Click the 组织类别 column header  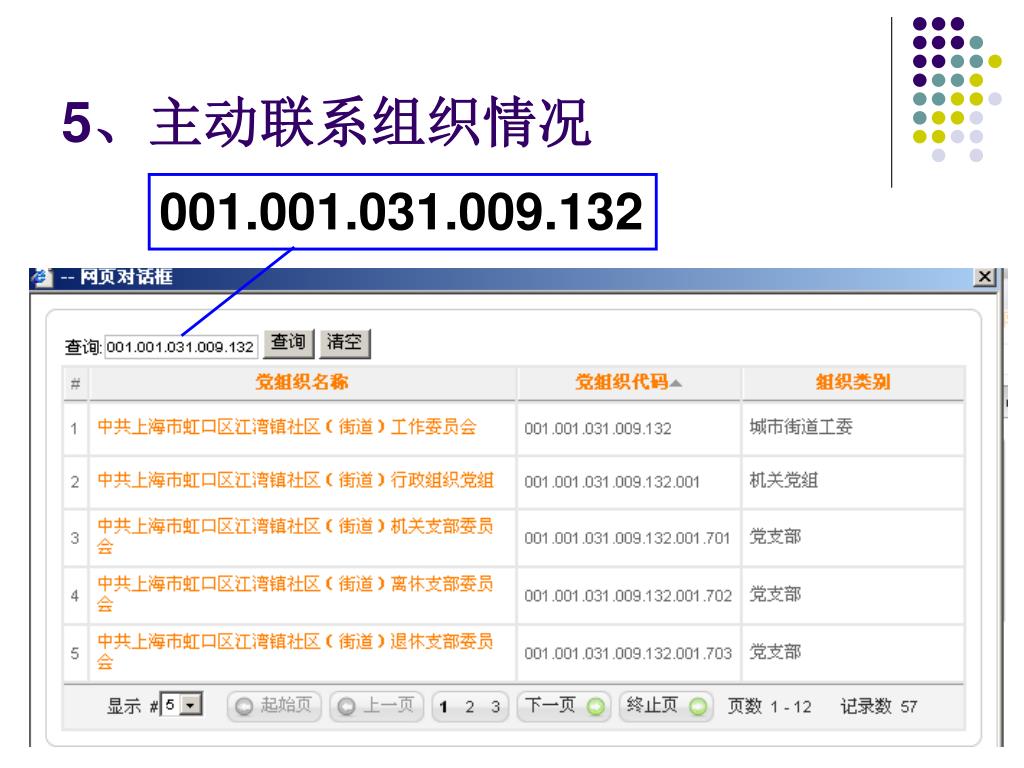point(853,382)
